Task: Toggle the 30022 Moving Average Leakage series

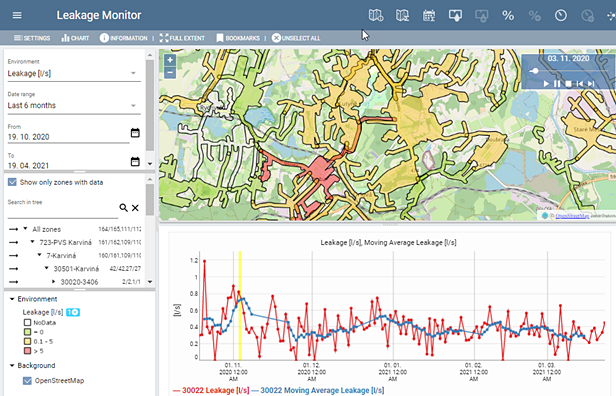Action: [317, 390]
